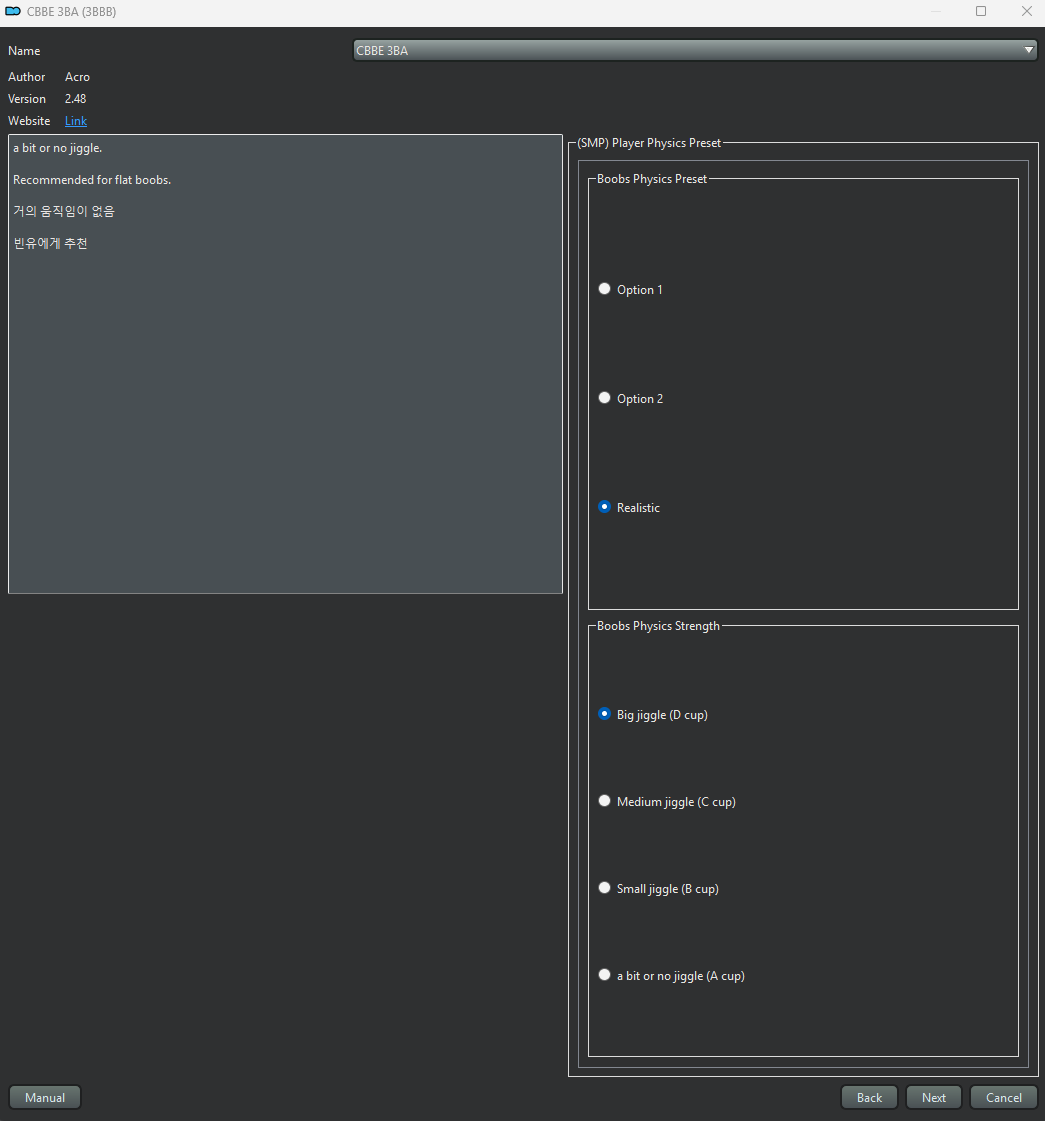
Task: Click the Boobs Physics Preset group title
Action: (652, 179)
